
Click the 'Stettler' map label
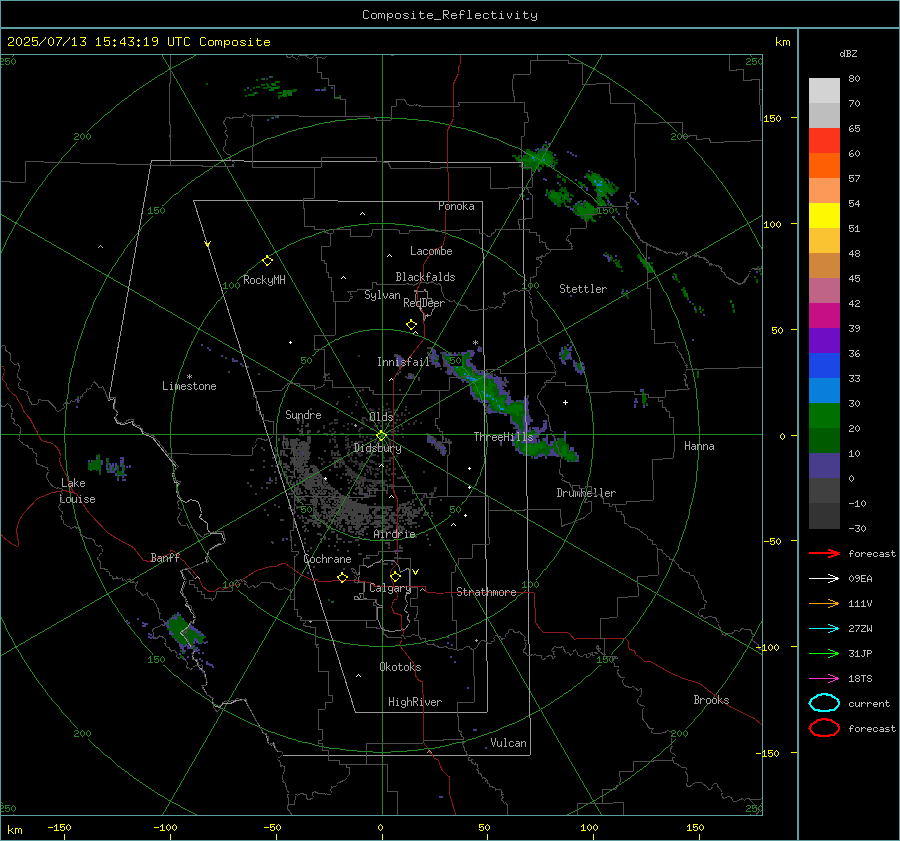pyautogui.click(x=583, y=289)
